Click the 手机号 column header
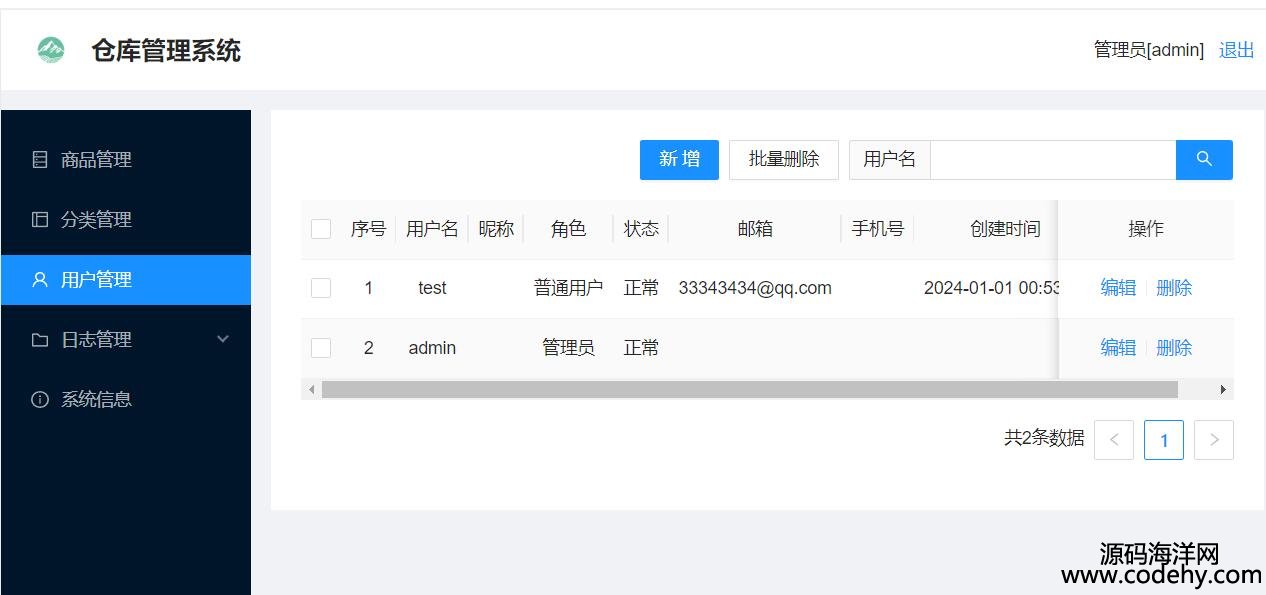This screenshot has width=1266, height=595. (877, 229)
